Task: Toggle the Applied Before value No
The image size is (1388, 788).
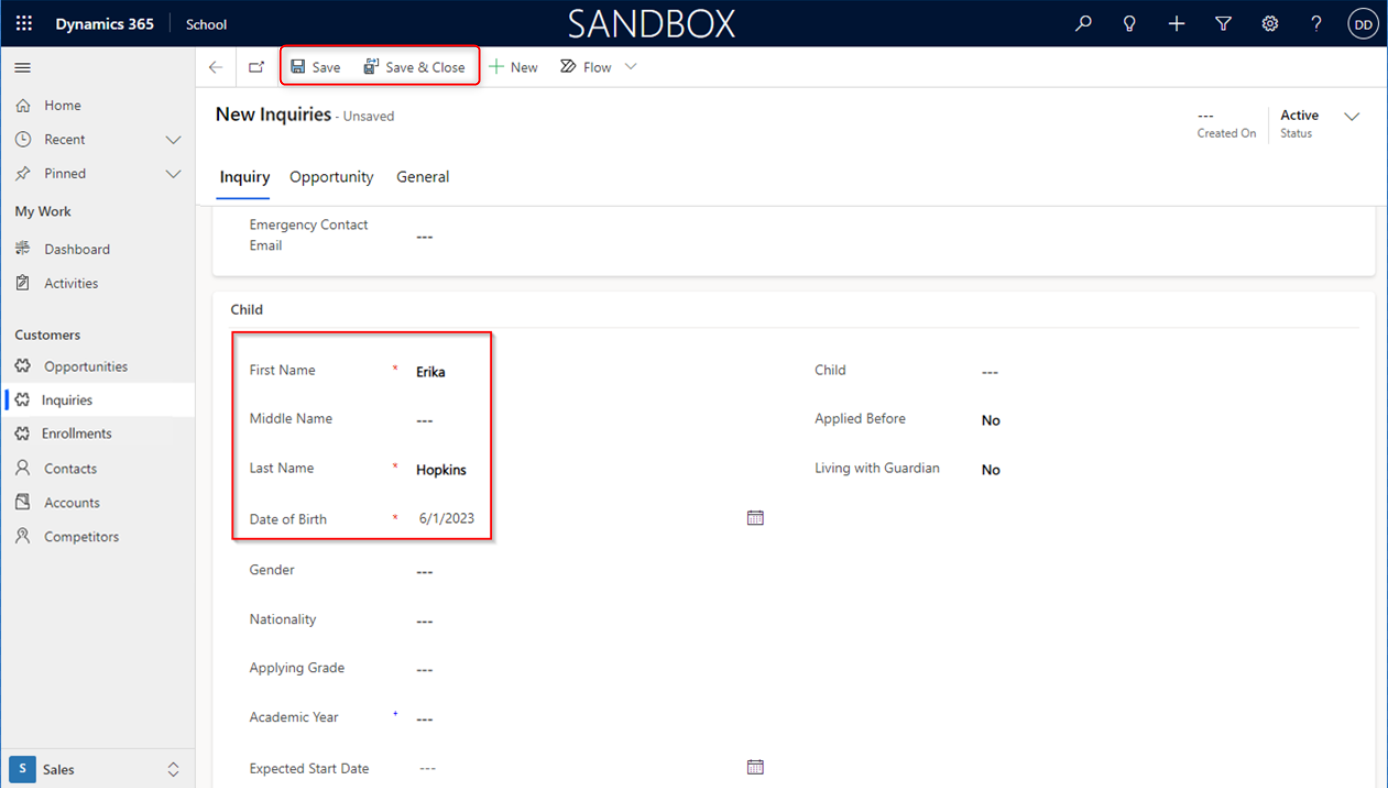Action: click(990, 421)
